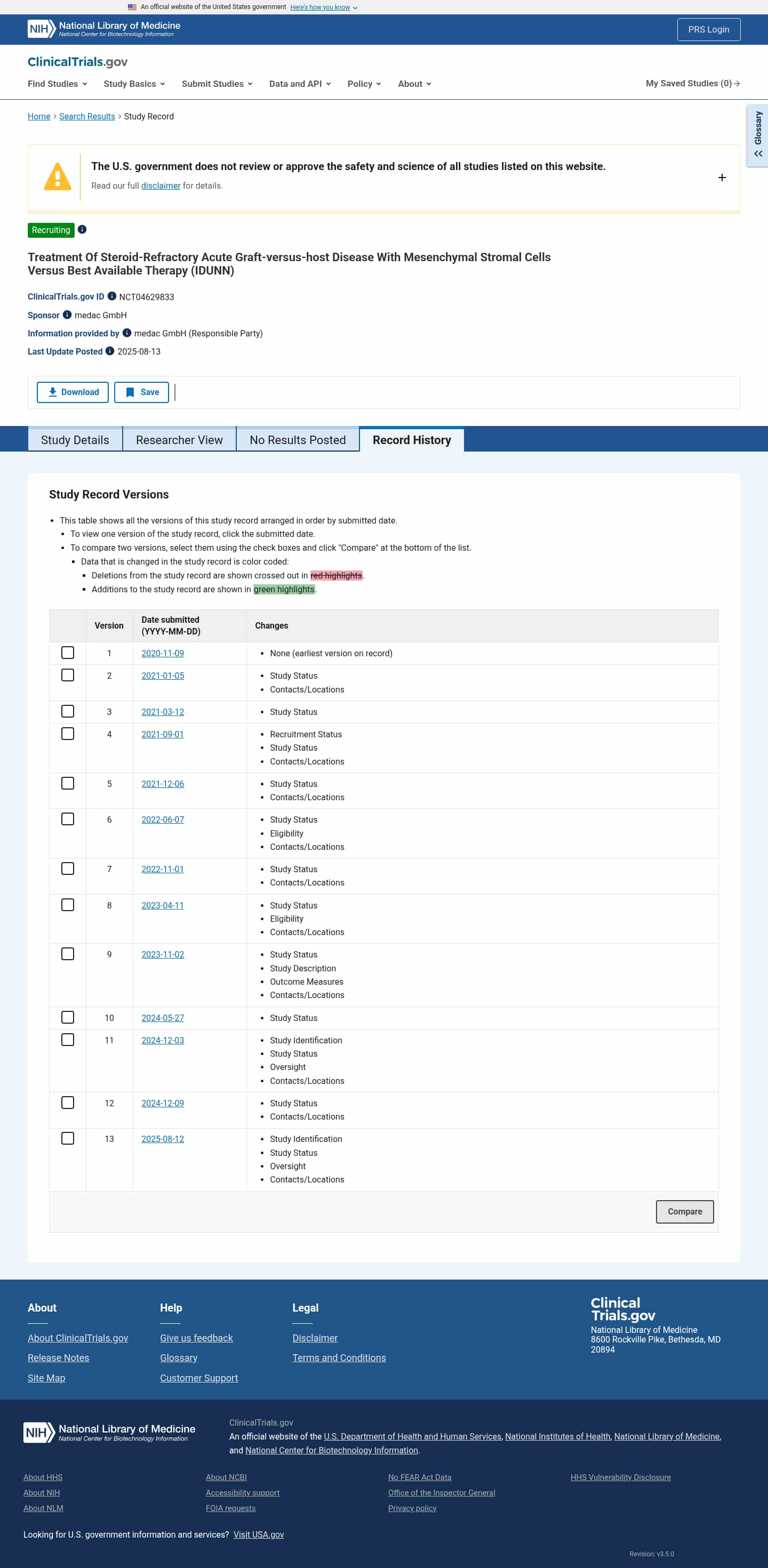Switch to the Study Details tab
This screenshot has height=1568, width=768.
(75, 439)
